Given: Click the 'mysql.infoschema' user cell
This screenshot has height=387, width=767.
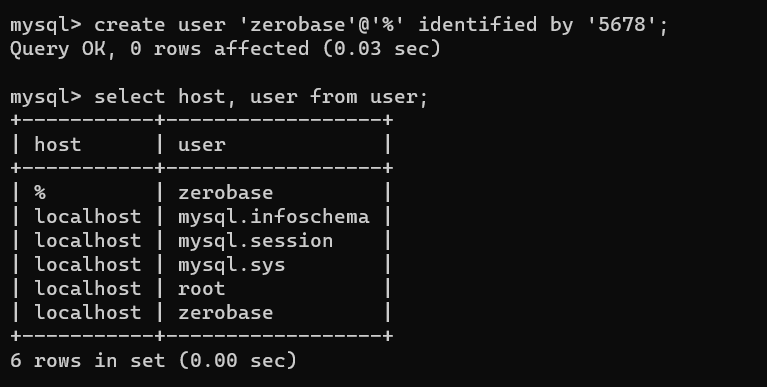Looking at the screenshot, I should pos(273,217).
